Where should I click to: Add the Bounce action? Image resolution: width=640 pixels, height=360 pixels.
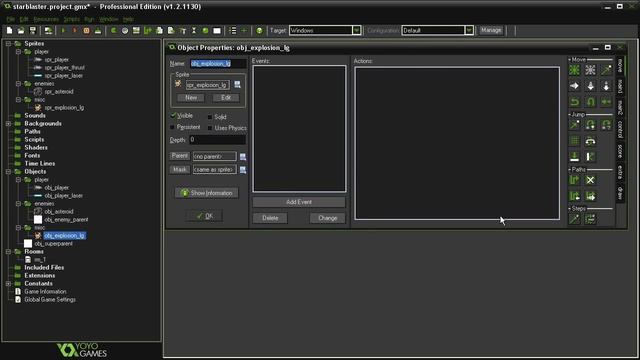tap(590, 157)
